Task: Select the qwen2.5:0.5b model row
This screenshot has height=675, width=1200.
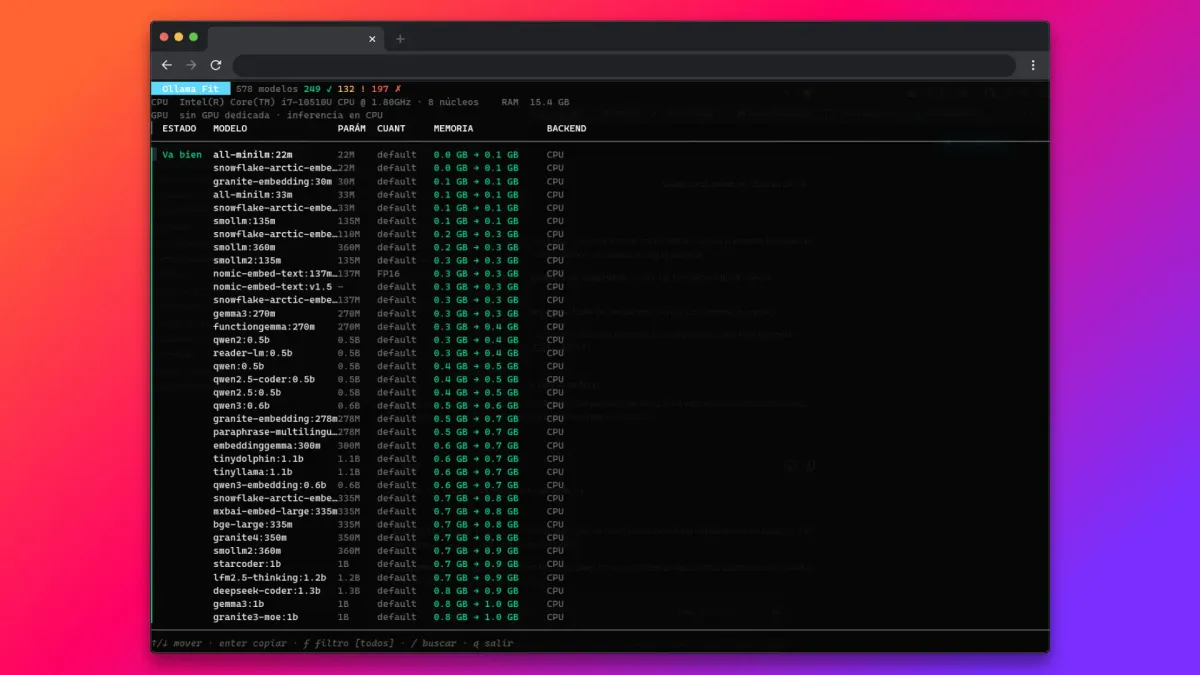Action: 390,392
